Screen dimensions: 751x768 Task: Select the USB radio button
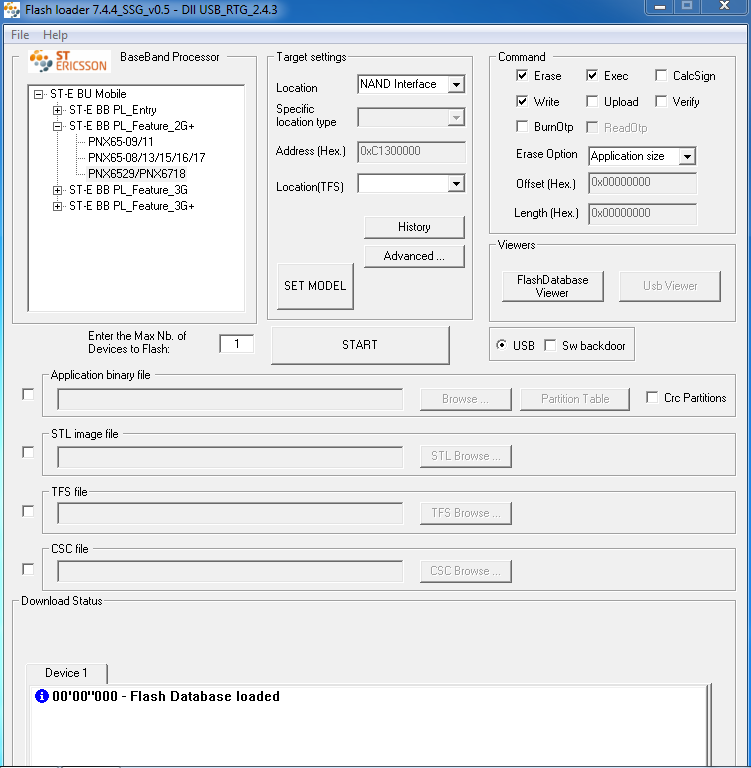pos(501,345)
